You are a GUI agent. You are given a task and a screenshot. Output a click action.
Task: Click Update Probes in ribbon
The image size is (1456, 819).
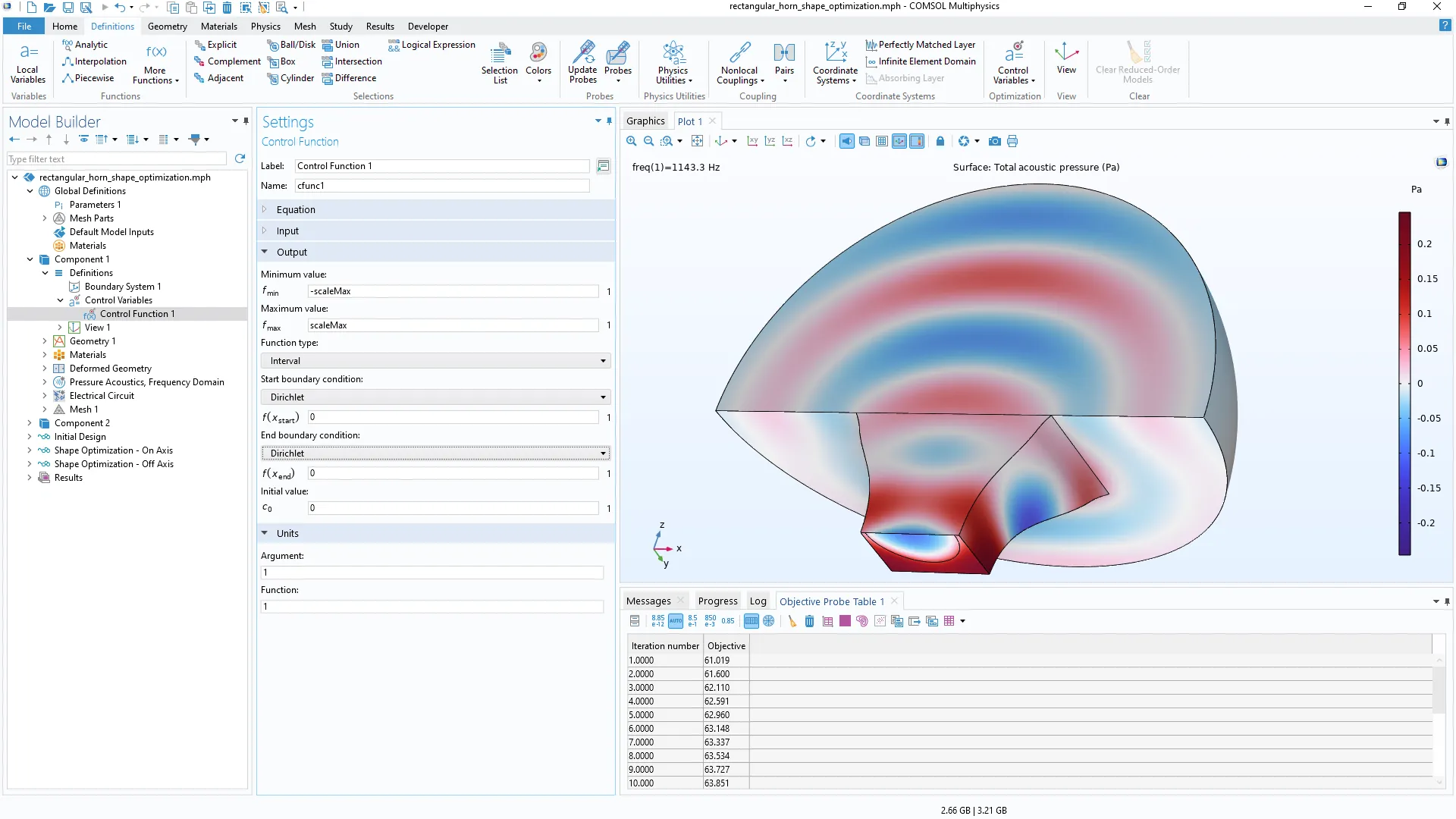(x=582, y=62)
